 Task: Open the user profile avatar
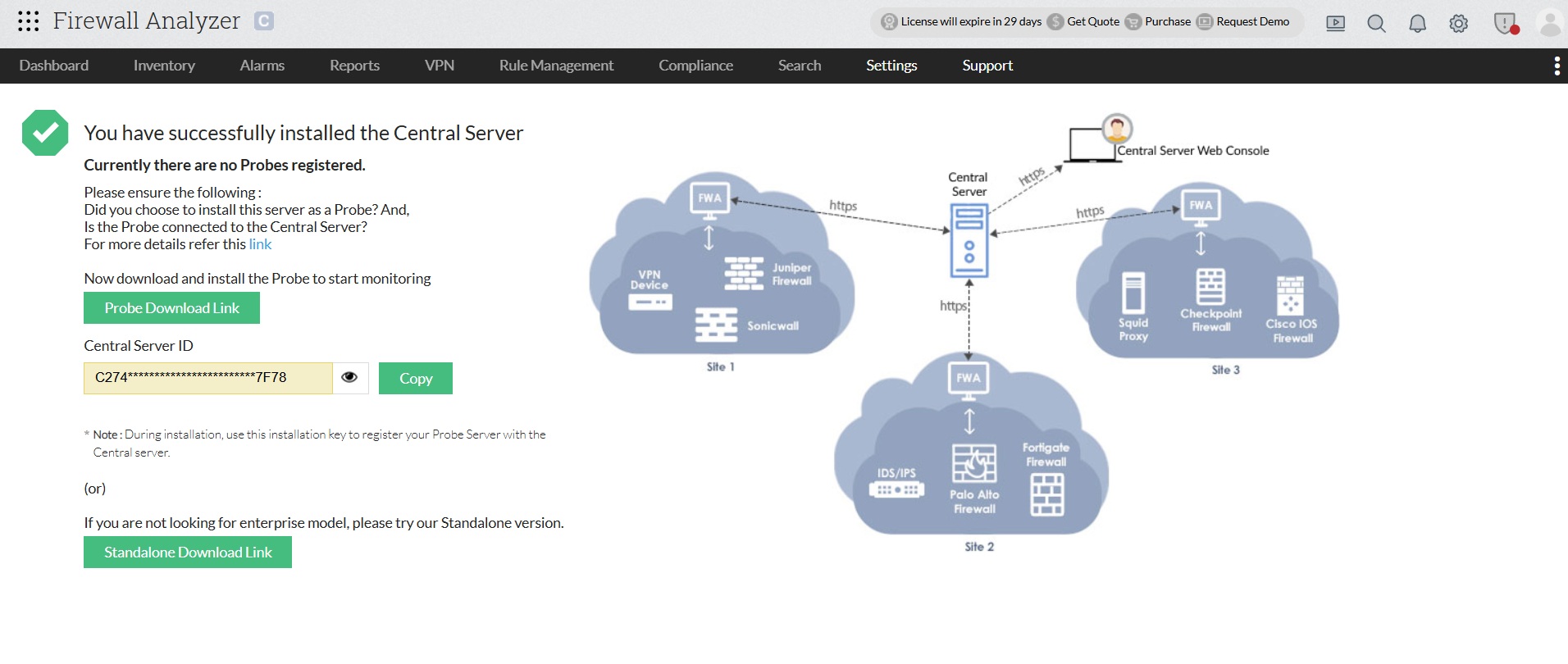(x=1550, y=23)
